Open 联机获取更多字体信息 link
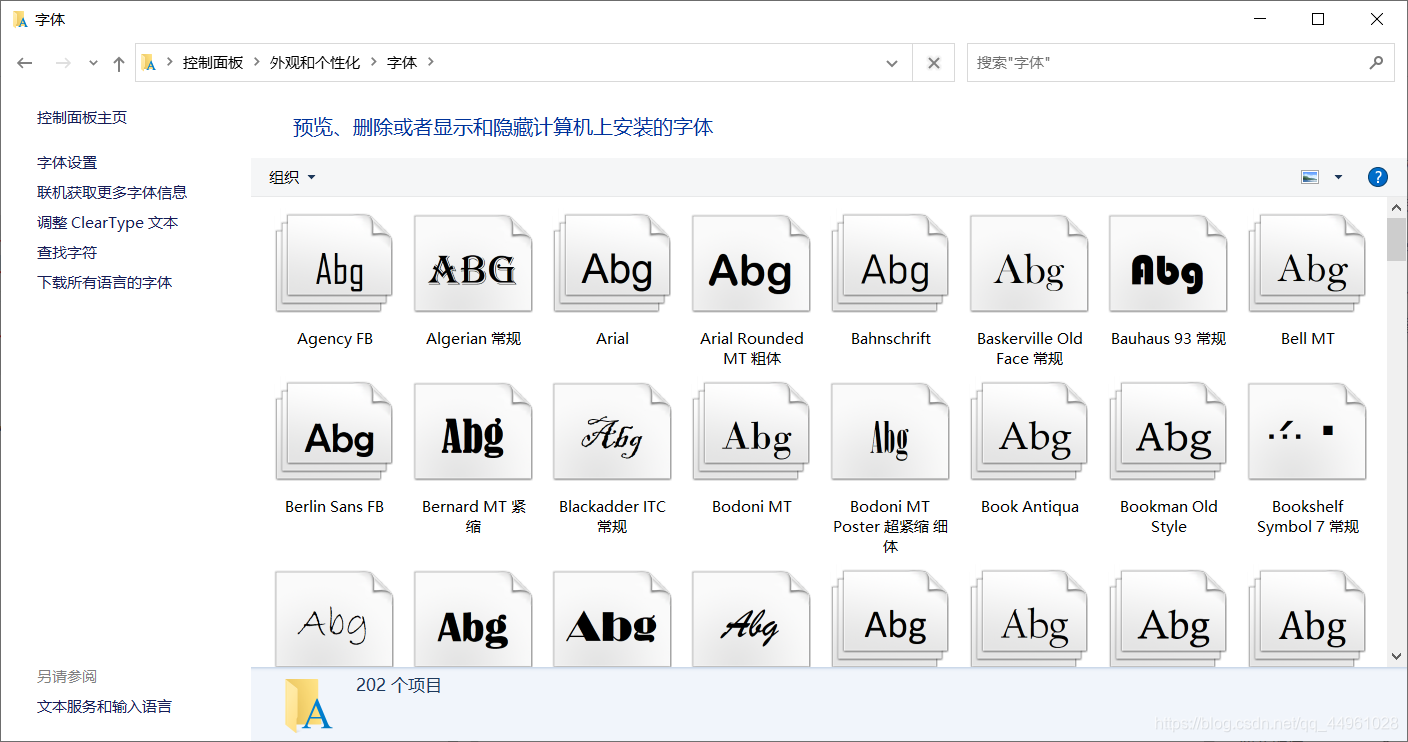 point(112,192)
